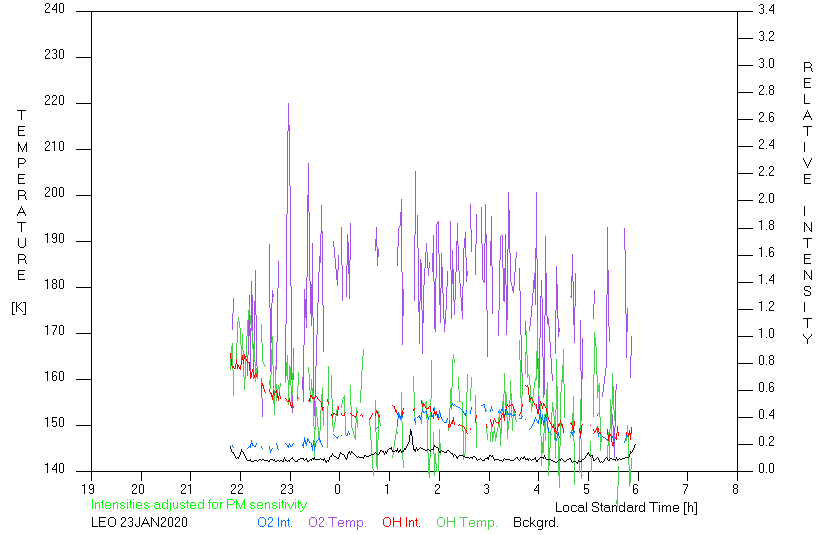
Task: Click the 22 hour time axis label
Action: tap(238, 490)
